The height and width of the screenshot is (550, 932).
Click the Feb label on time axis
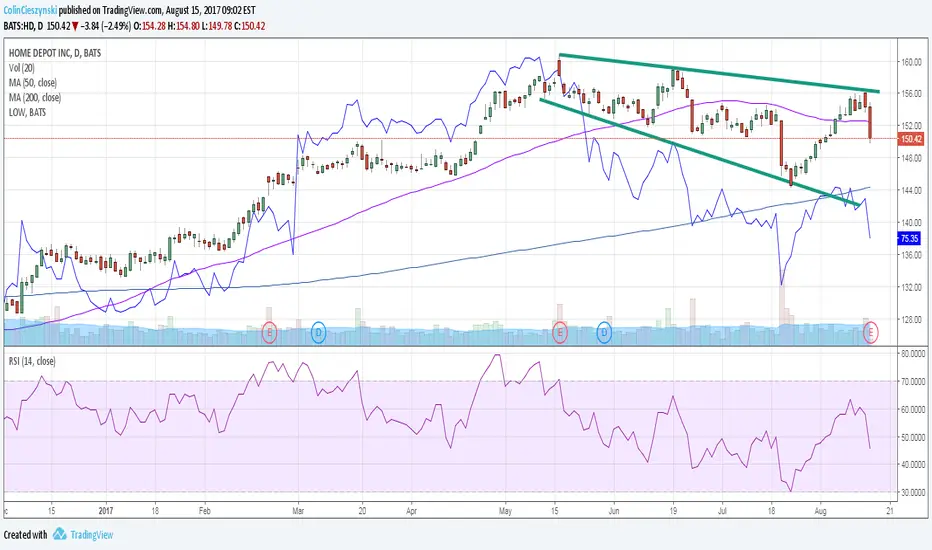coord(204,510)
